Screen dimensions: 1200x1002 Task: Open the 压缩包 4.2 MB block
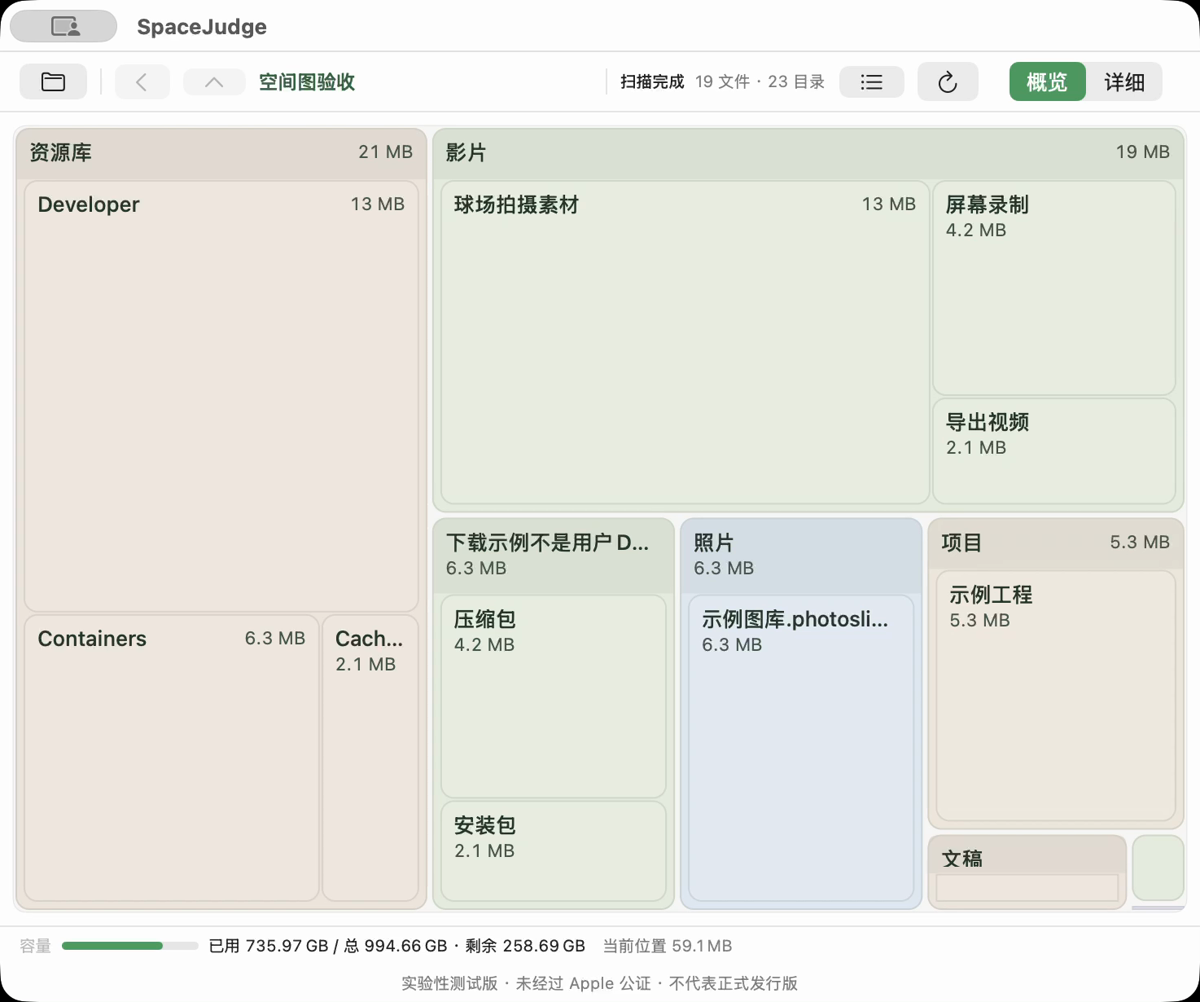pos(553,696)
